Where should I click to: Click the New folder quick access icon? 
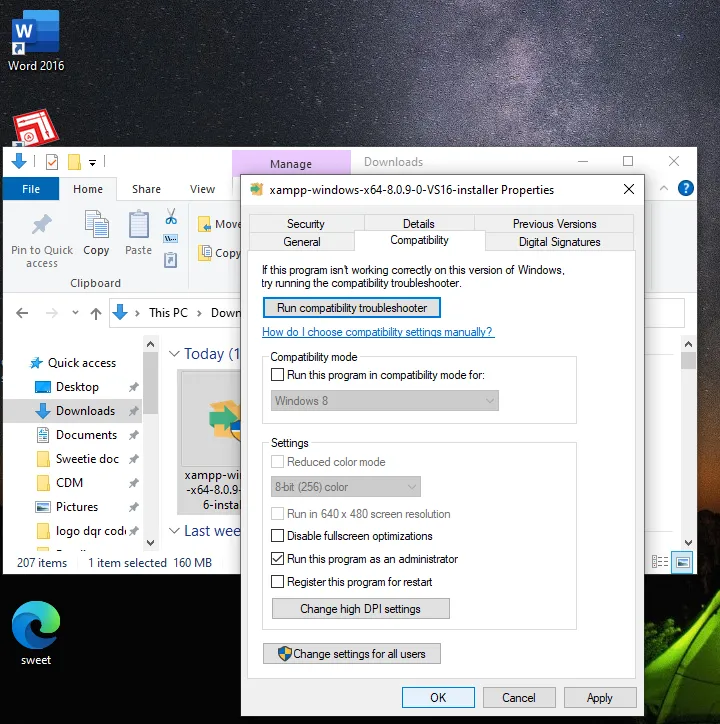click(74, 162)
